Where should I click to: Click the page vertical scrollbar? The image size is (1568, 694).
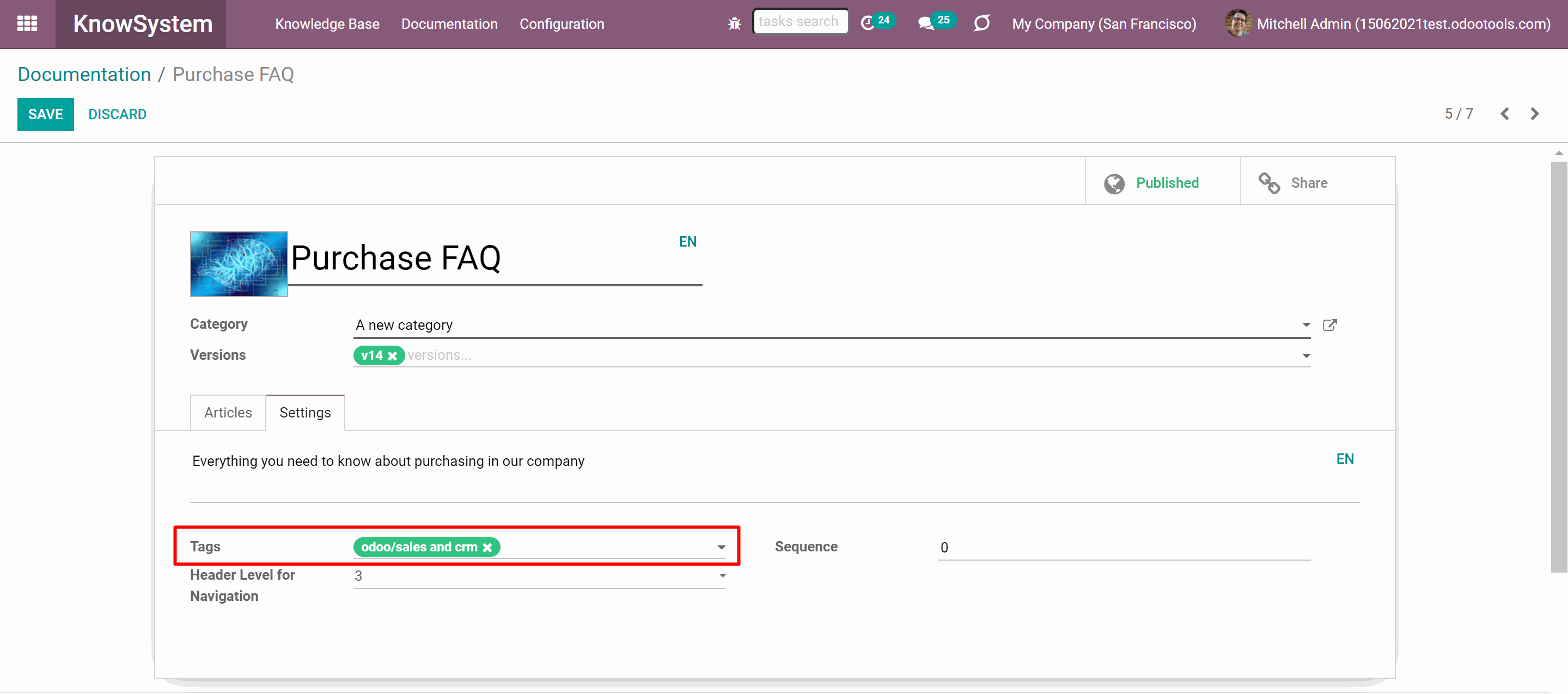[1559, 367]
